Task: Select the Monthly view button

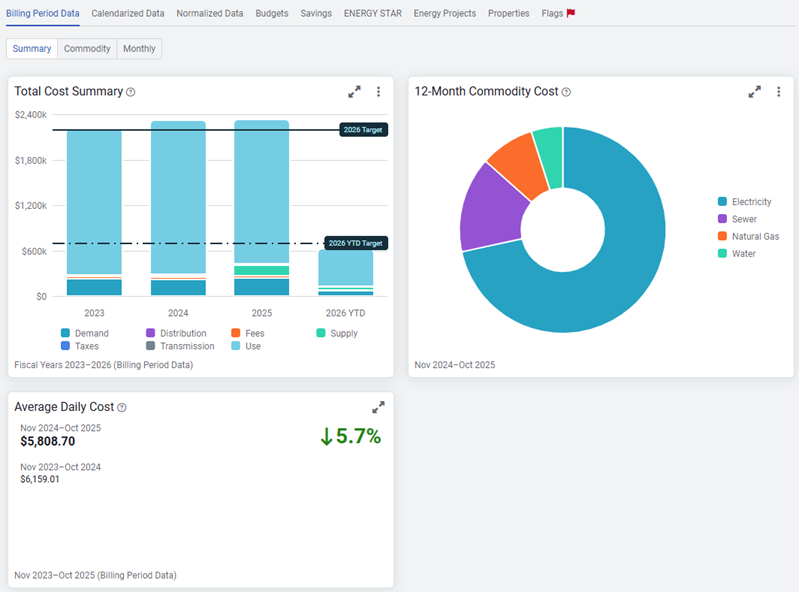Action: (139, 49)
